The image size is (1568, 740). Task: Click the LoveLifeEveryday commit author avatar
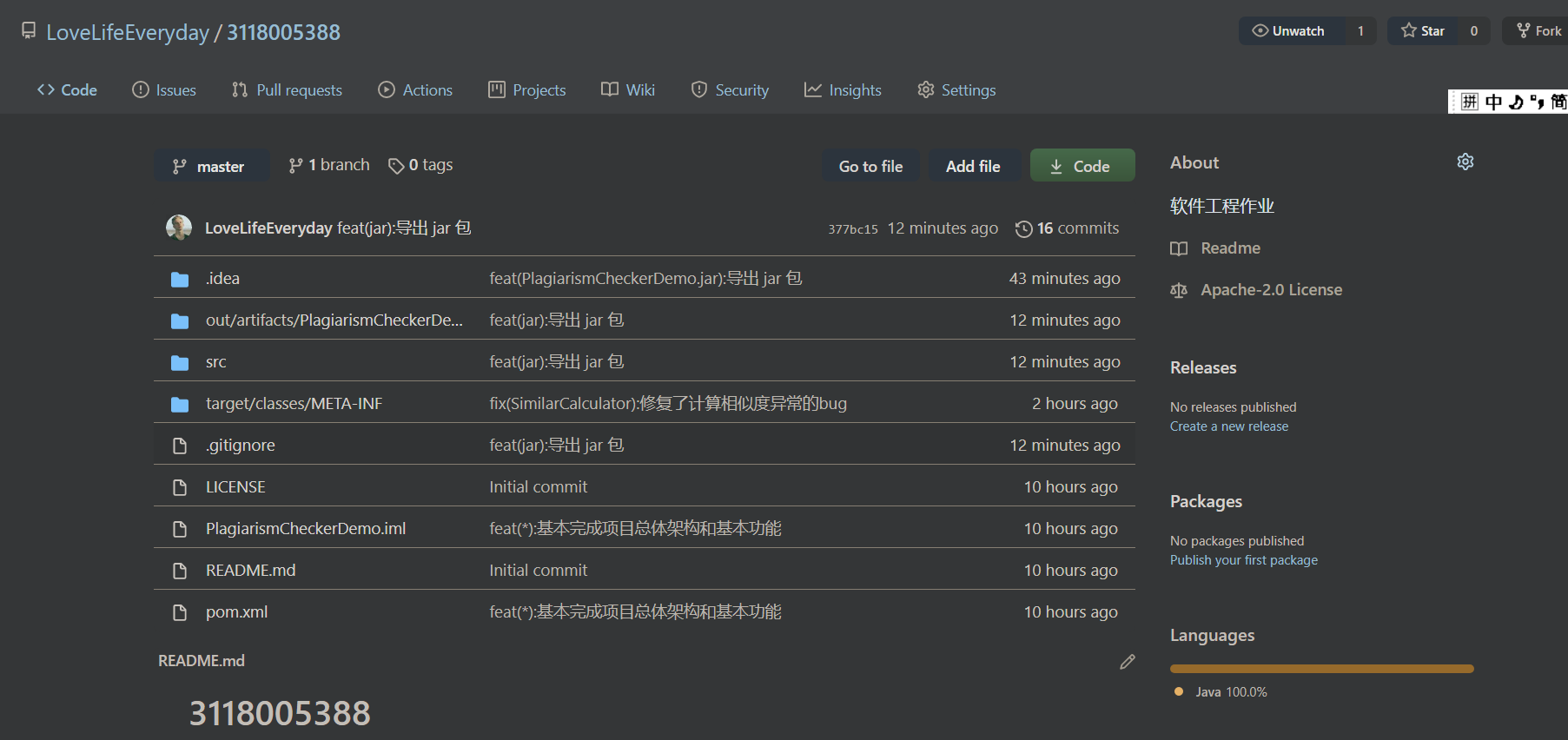click(179, 228)
